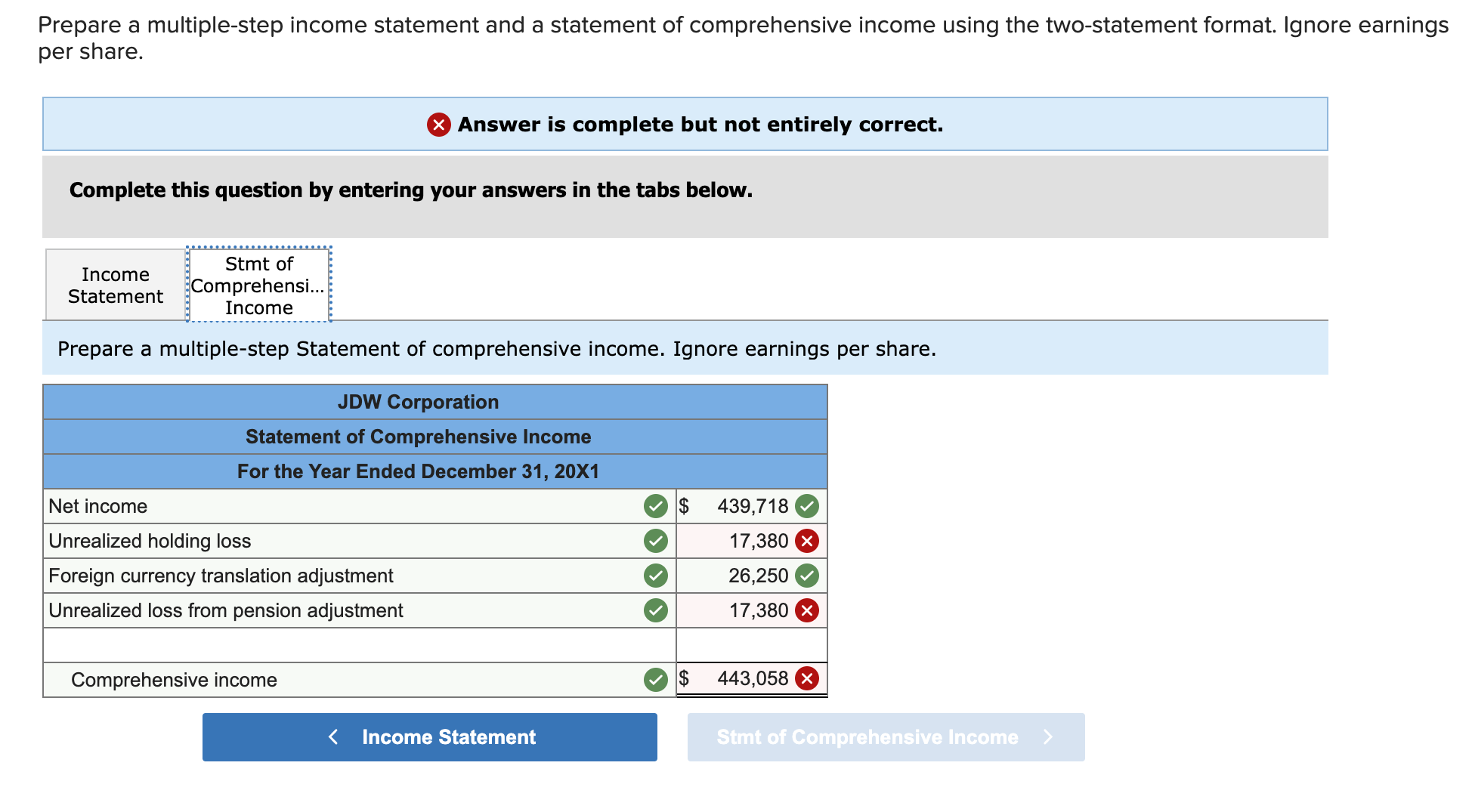Click the green checkmark next to Comprehensive income
This screenshot has width=1472, height=812.
pyautogui.click(x=657, y=679)
